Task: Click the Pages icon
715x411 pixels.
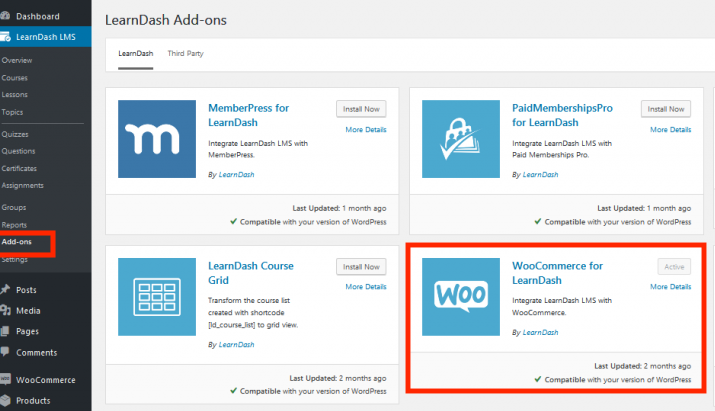Action: coord(5,331)
